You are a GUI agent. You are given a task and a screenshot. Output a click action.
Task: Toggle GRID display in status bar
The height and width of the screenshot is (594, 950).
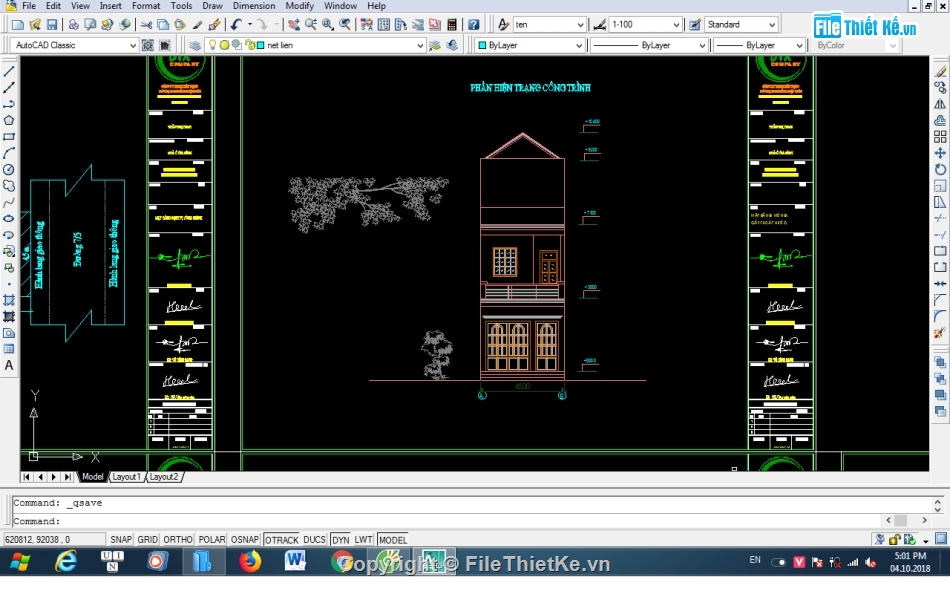pos(147,539)
